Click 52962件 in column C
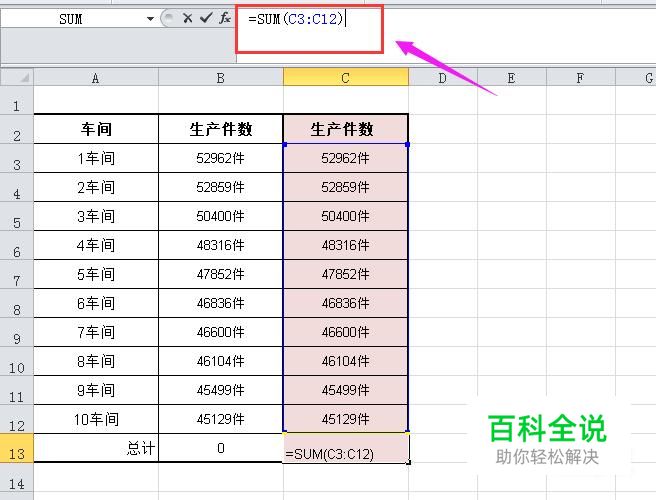656x500 pixels. click(x=346, y=158)
